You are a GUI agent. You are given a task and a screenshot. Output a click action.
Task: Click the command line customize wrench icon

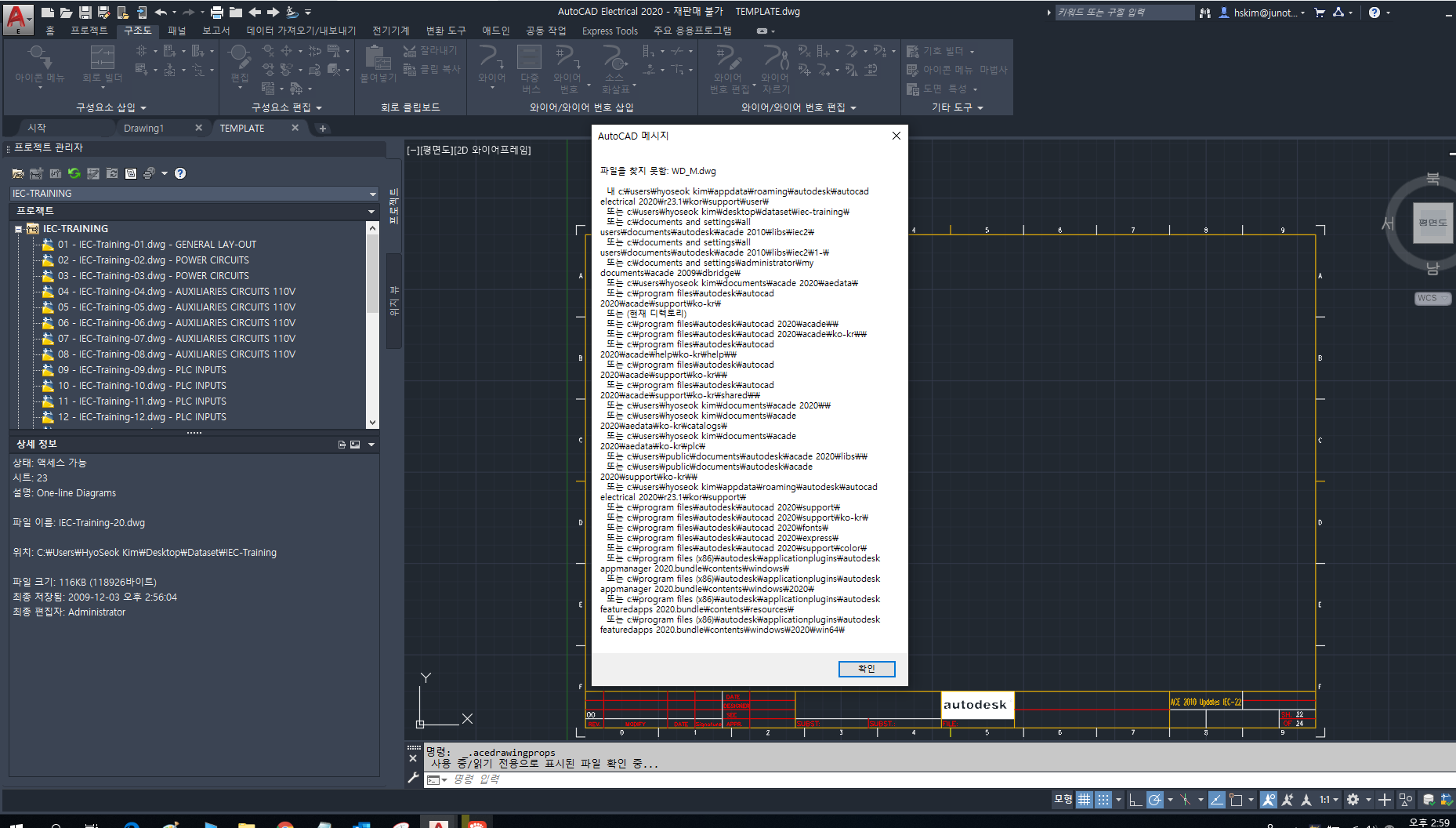point(413,778)
